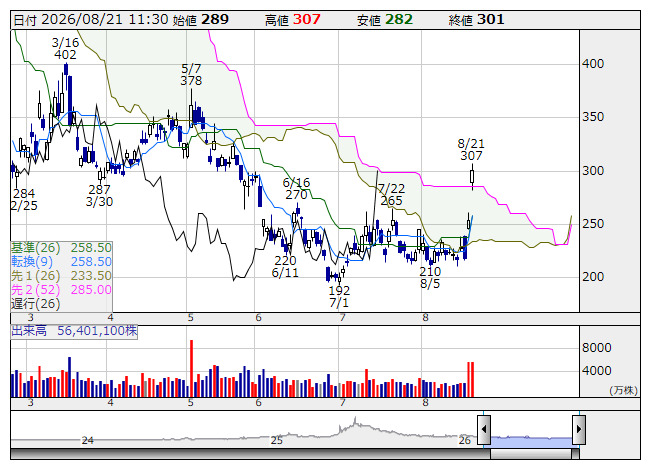Click the 210 8/5 low label
The image size is (653, 470).
[x=430, y=278]
